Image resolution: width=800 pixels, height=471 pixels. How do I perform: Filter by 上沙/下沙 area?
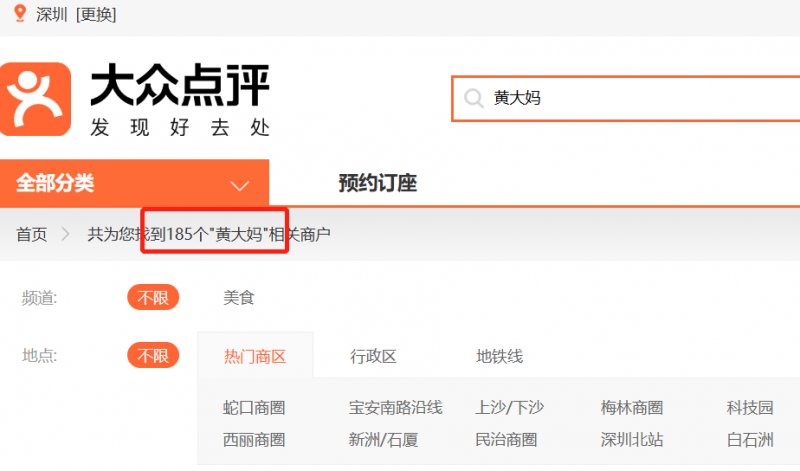pyautogui.click(x=510, y=408)
